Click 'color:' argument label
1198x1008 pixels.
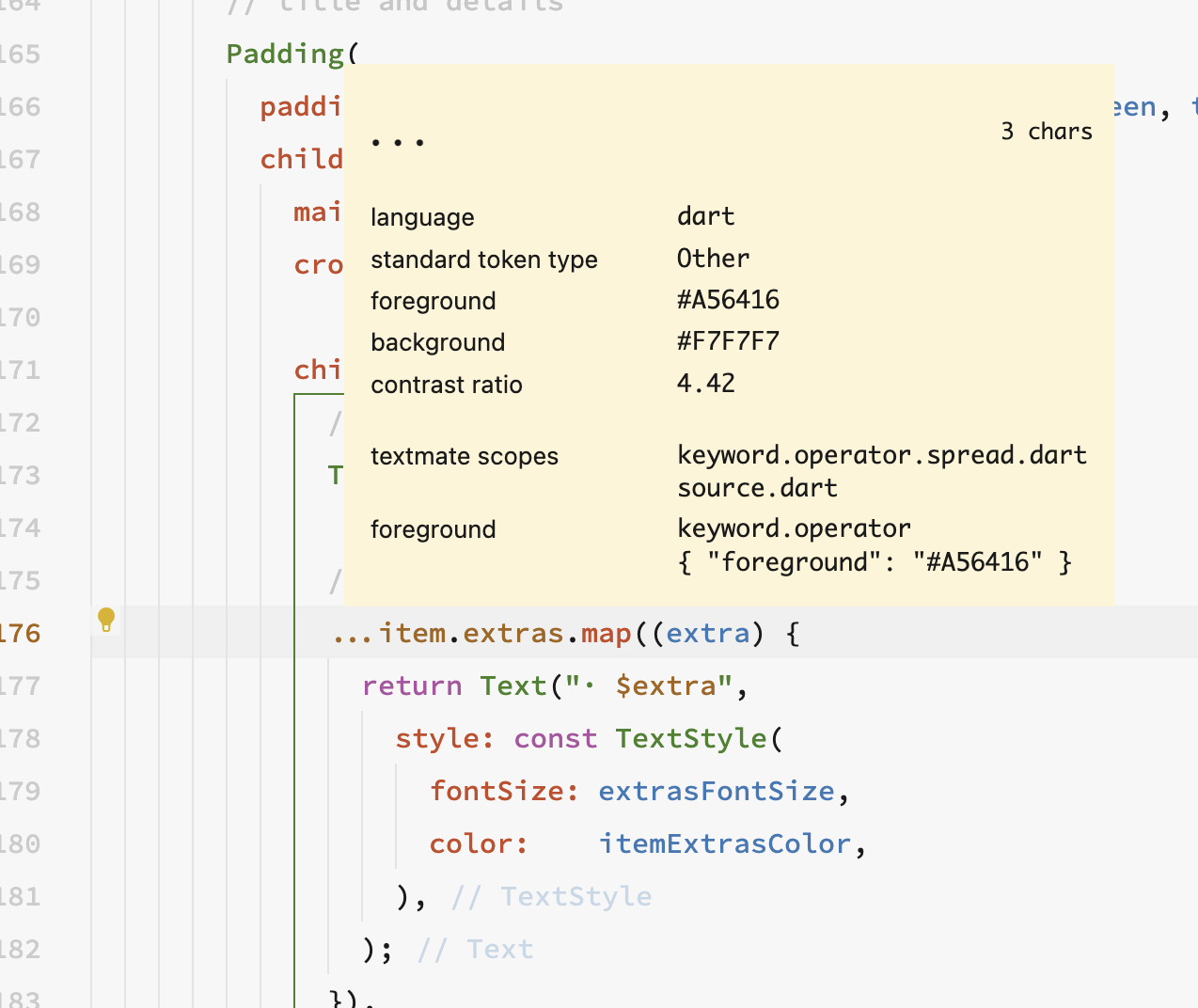pos(479,844)
